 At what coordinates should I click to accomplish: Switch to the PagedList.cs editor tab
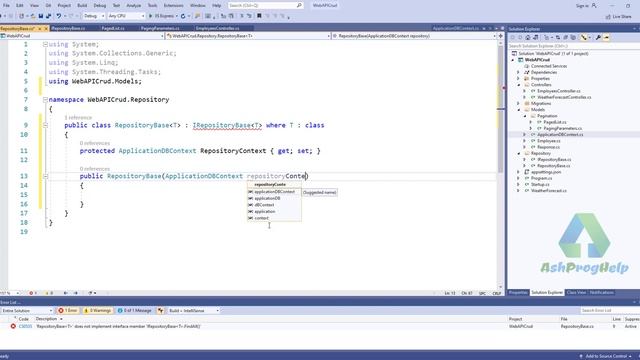(113, 28)
